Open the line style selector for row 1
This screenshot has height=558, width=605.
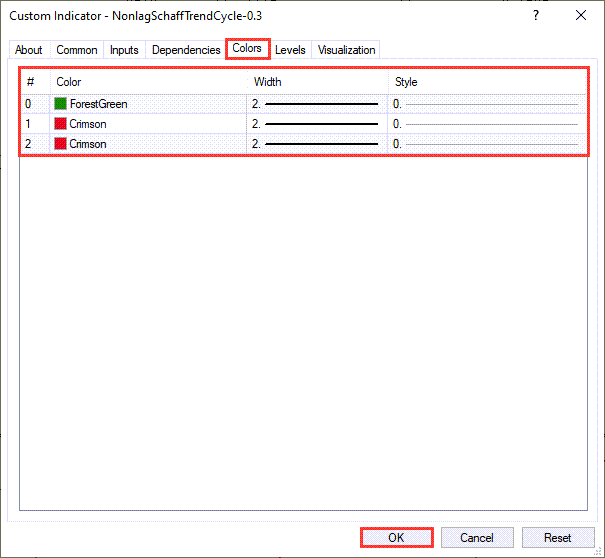coord(486,124)
